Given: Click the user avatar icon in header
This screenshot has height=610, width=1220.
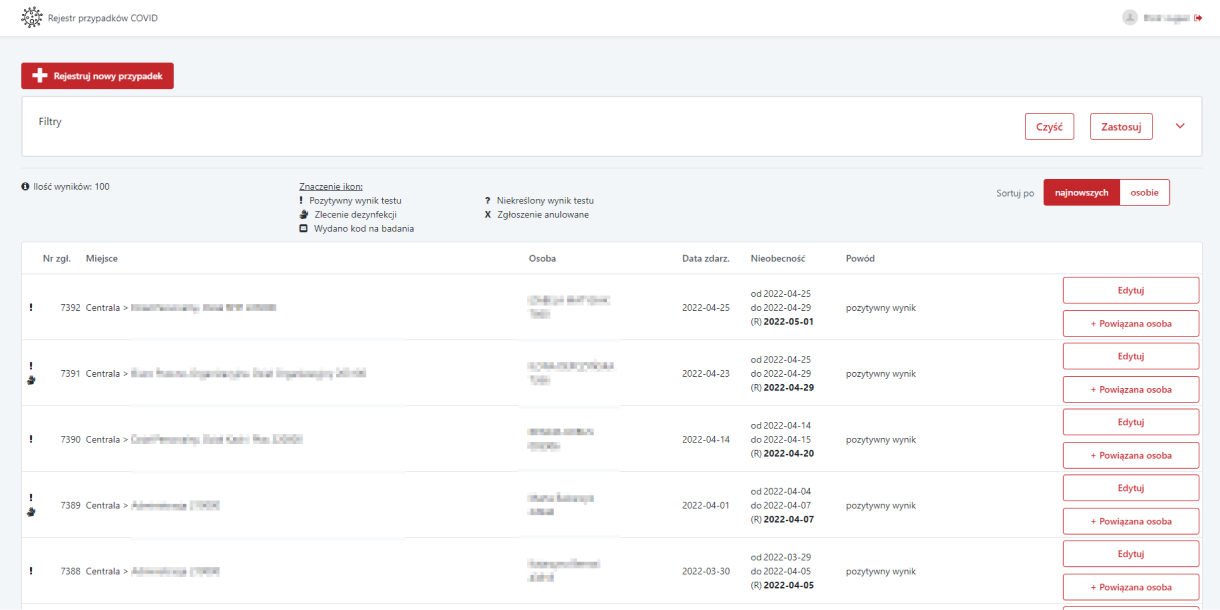Looking at the screenshot, I should coord(1130,18).
